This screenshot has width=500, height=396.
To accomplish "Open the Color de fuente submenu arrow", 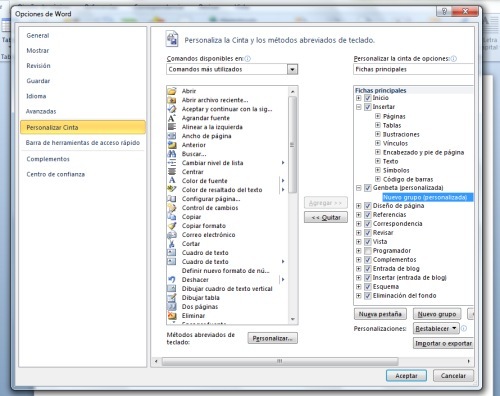I will click(283, 181).
